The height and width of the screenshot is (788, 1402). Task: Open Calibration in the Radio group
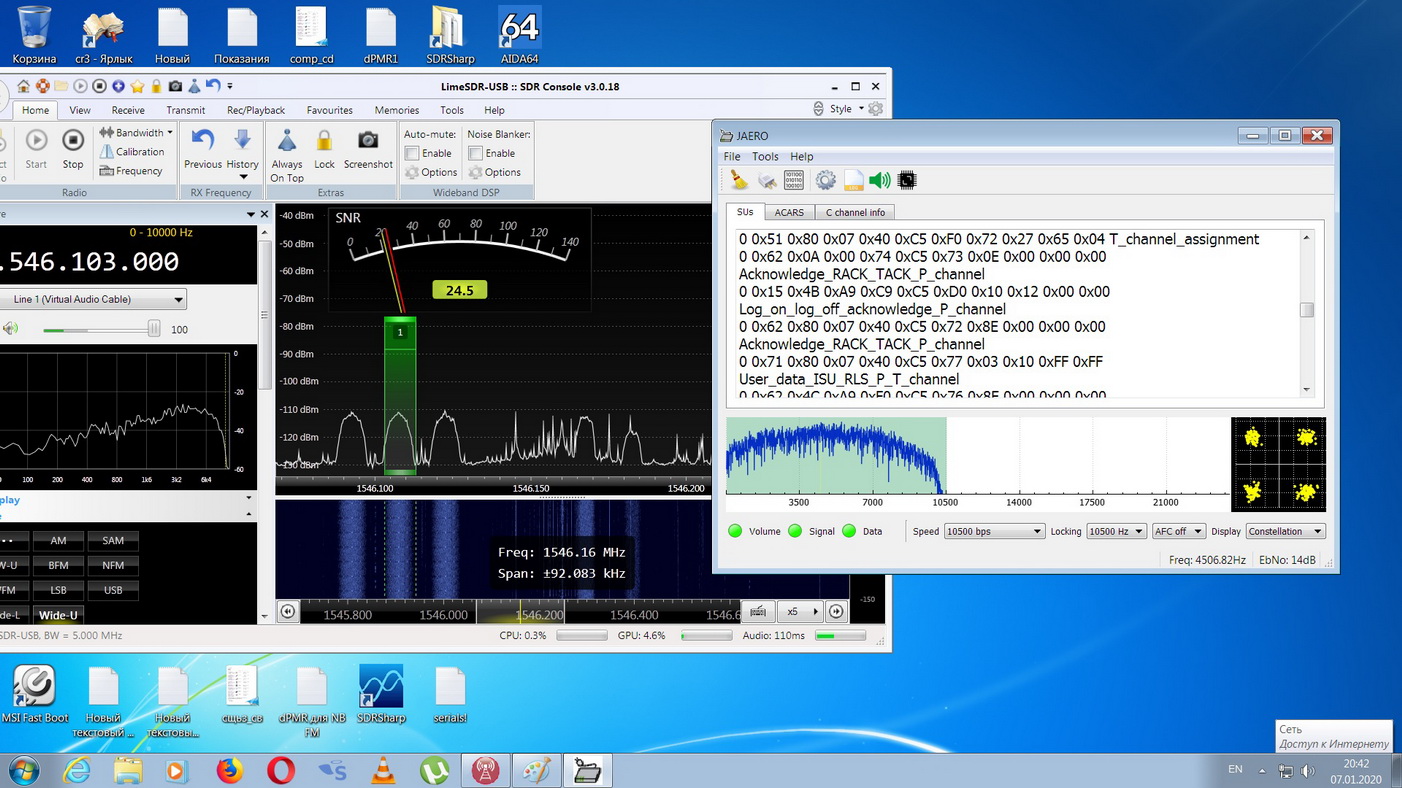132,152
